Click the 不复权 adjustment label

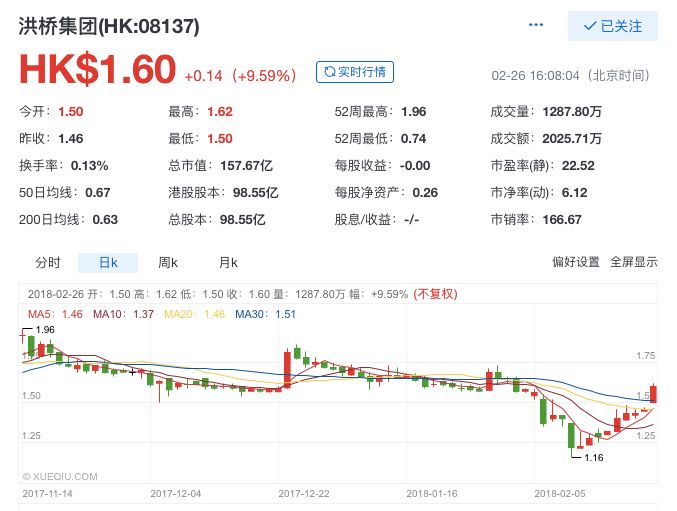click(x=435, y=294)
